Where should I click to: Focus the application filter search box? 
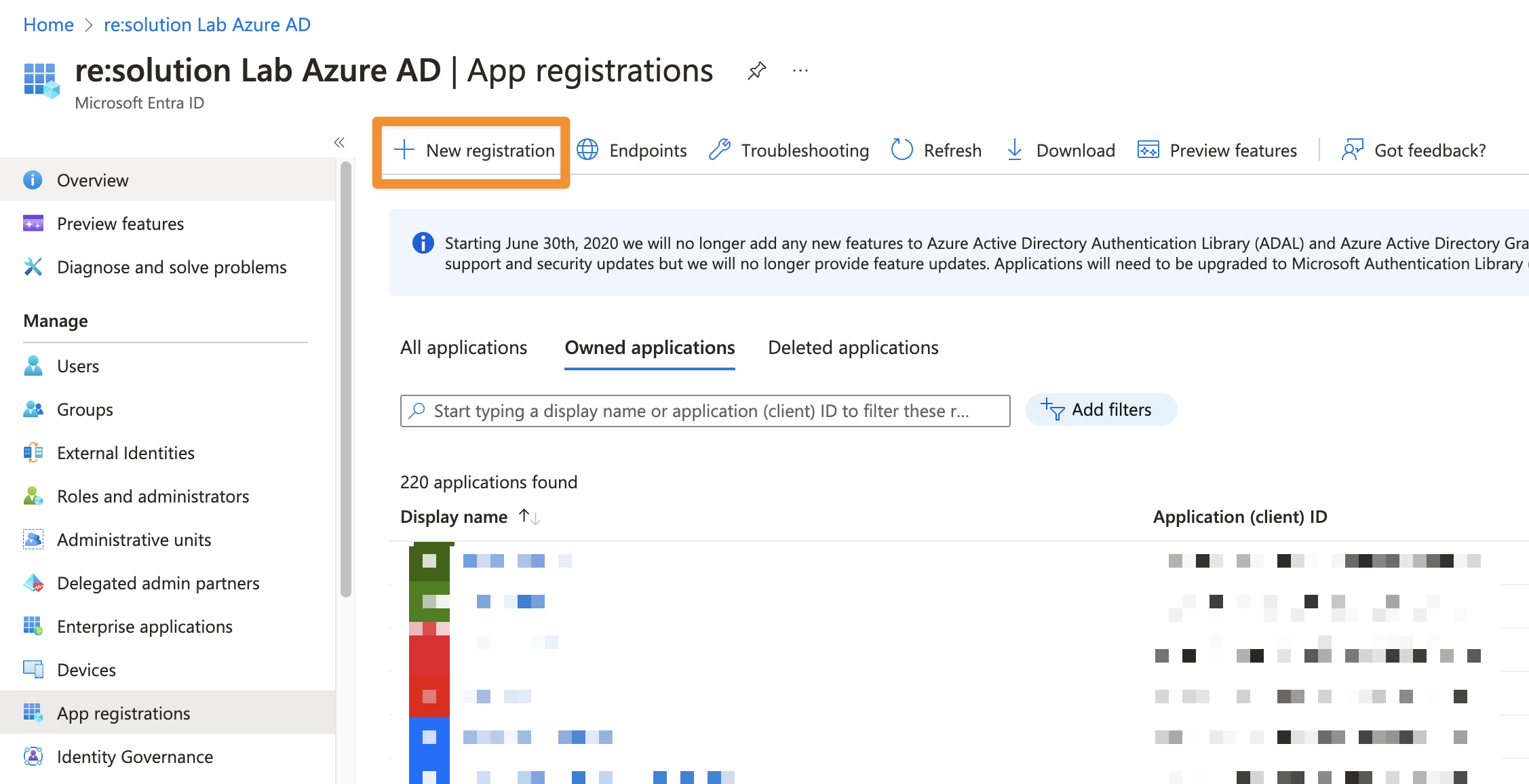coord(705,411)
